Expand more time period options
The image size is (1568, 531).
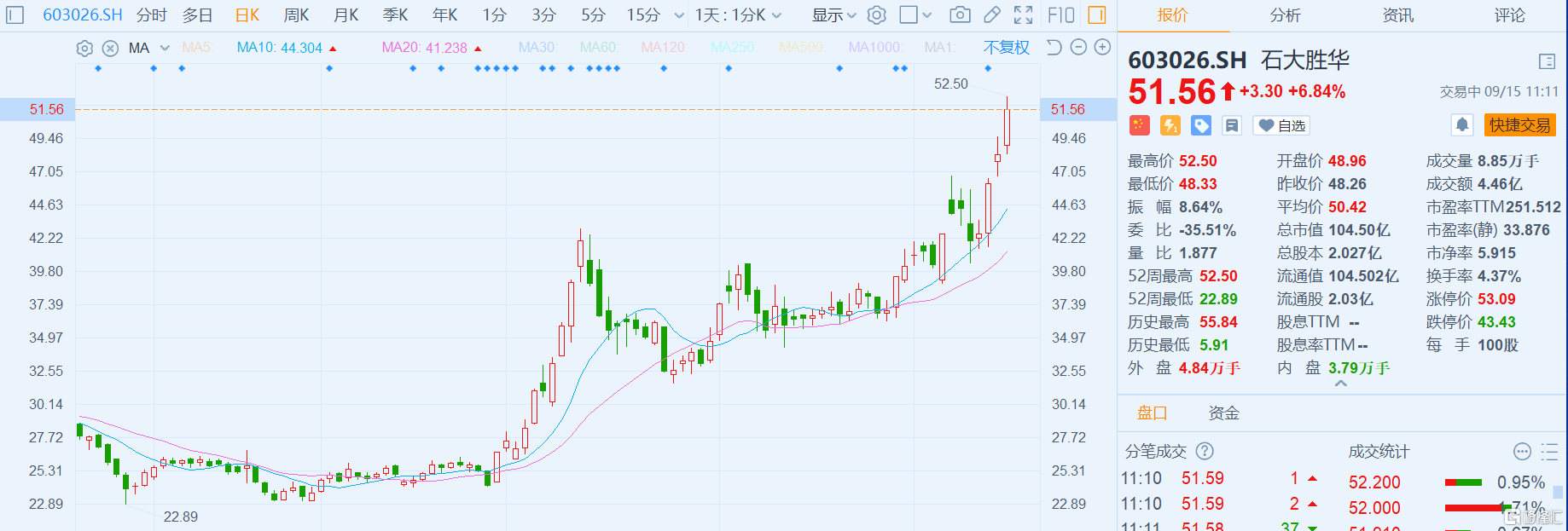[x=679, y=15]
